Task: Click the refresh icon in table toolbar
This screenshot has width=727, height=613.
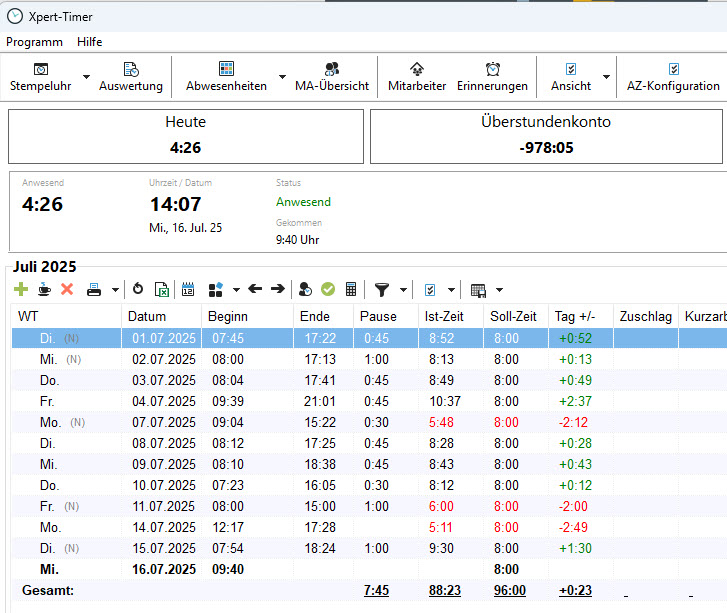Action: pos(138,289)
